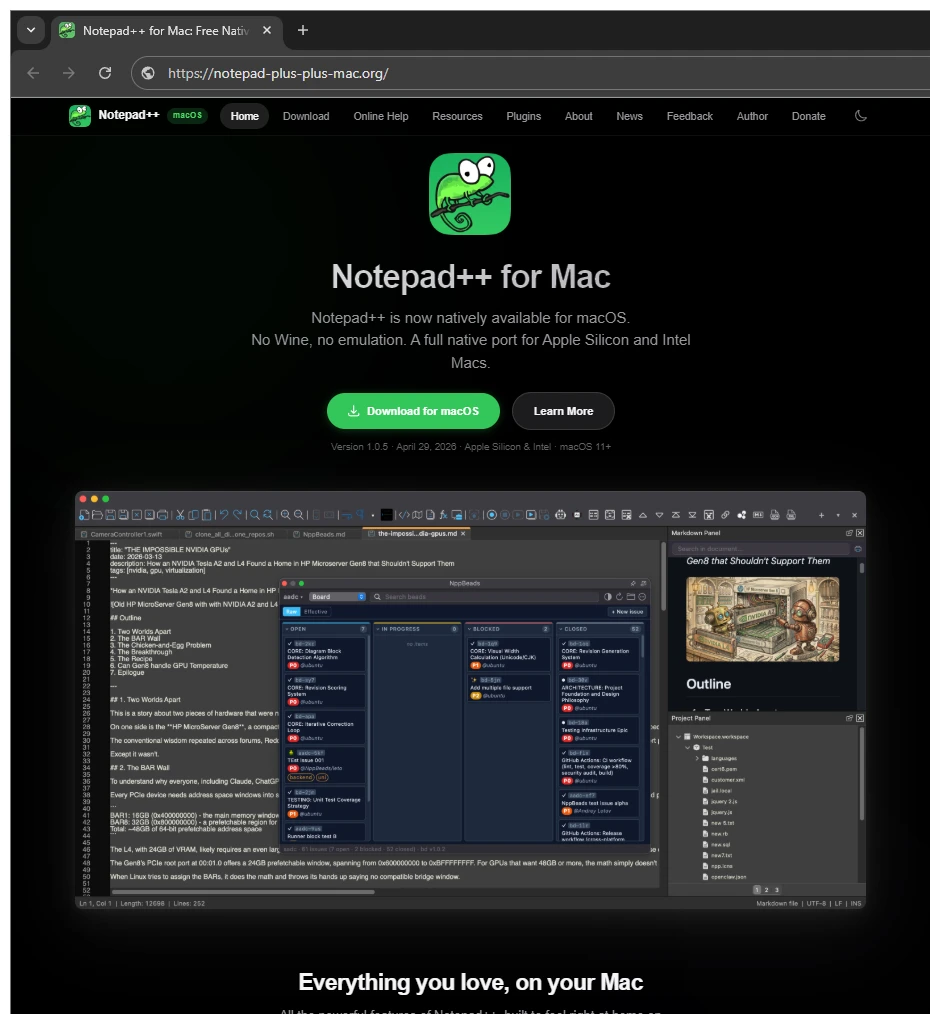Collapse the CLOSED column header
Image resolution: width=930 pixels, height=1014 pixels.
[560, 629]
